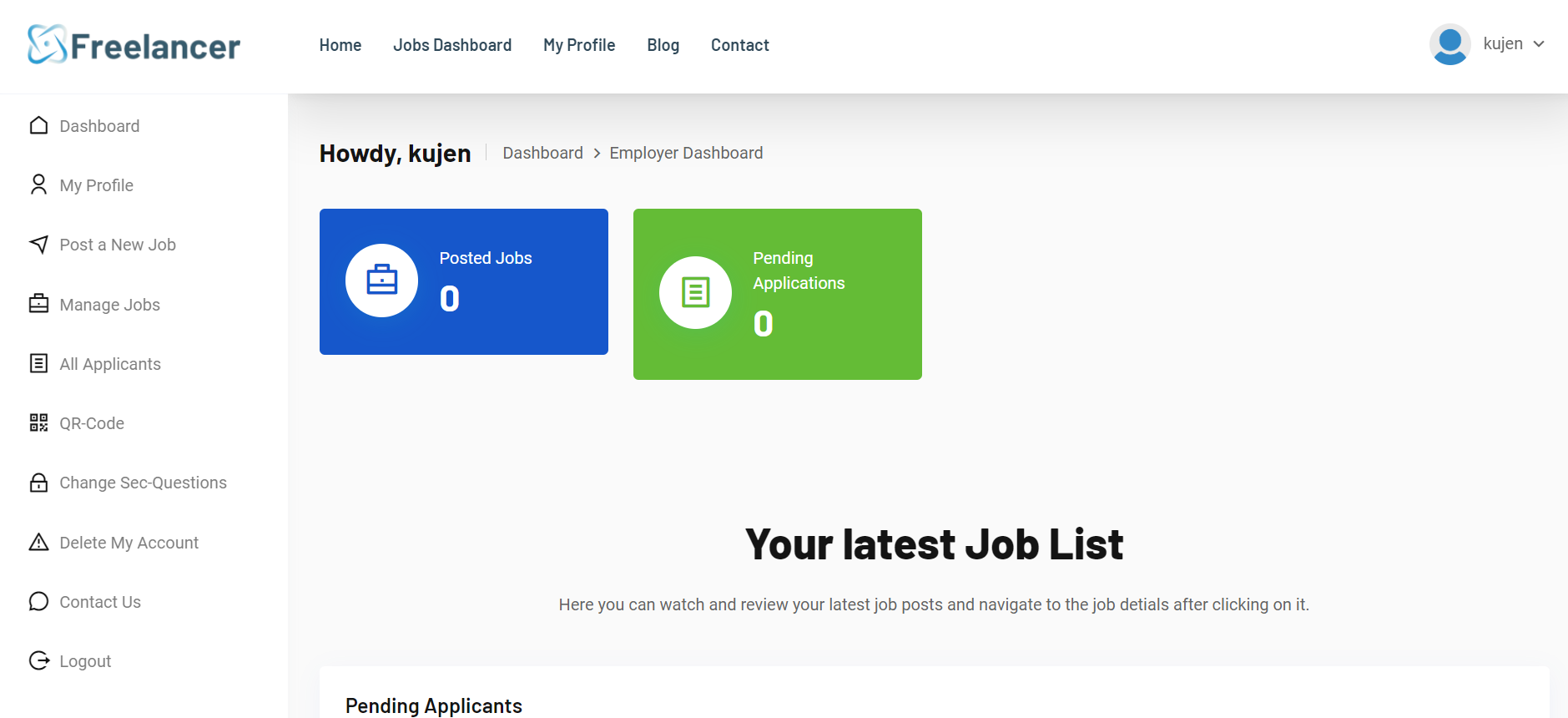
Task: Open My Profile via the person icon
Action: pos(38,185)
